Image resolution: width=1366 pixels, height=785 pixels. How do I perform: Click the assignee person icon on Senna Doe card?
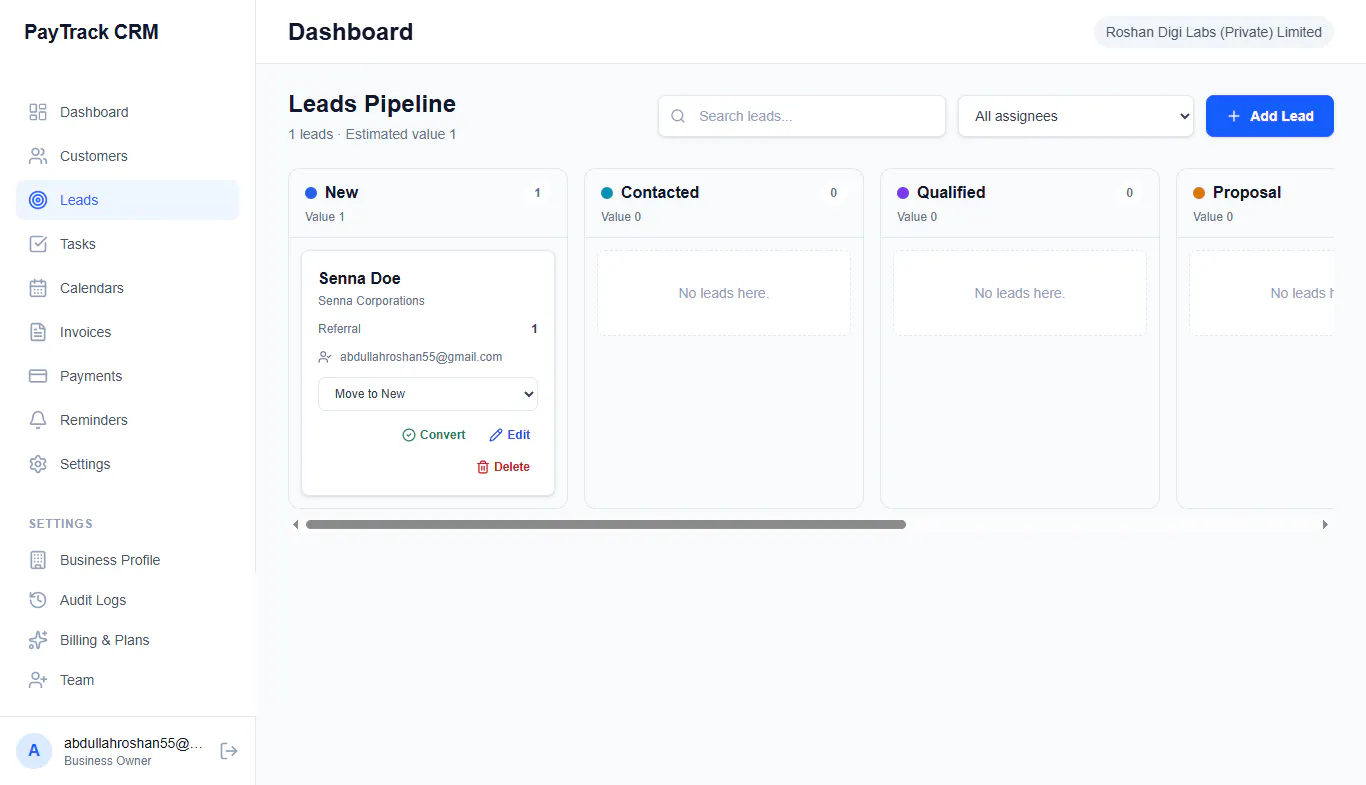pos(325,357)
